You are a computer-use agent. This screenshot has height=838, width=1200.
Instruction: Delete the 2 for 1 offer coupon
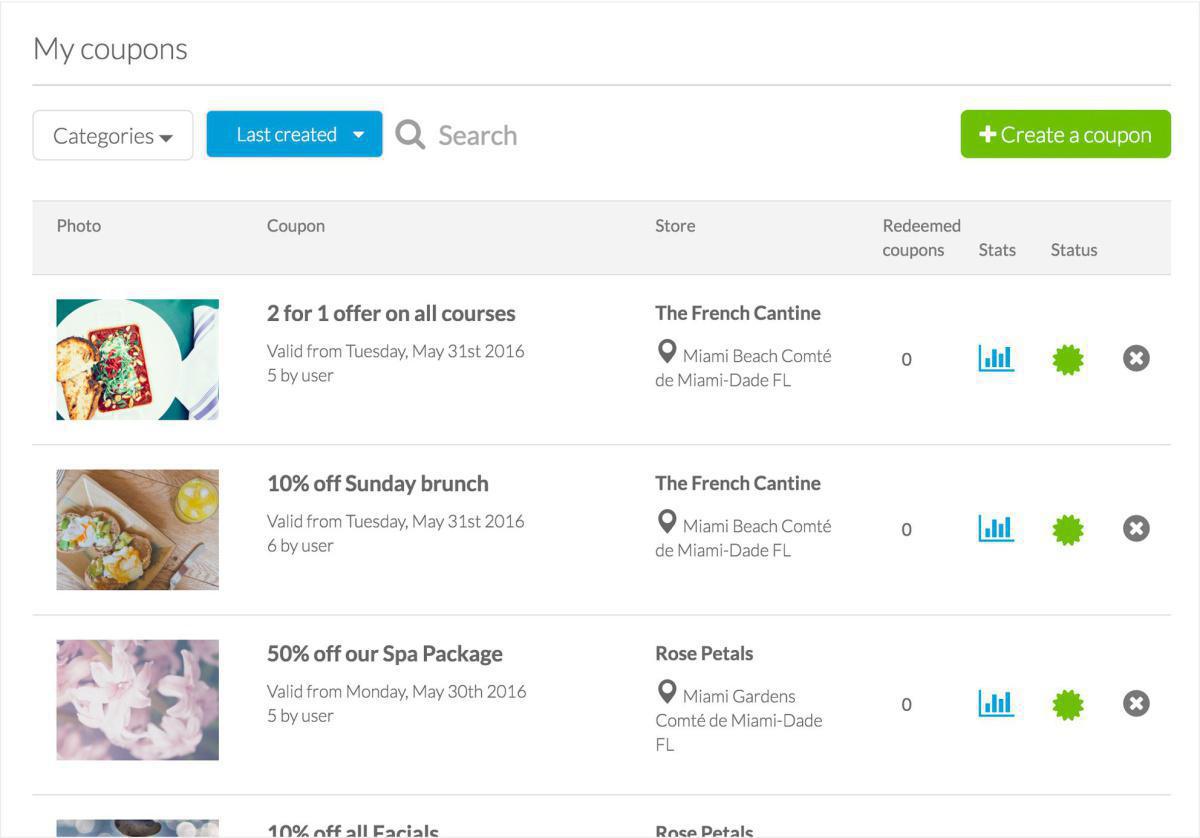point(1136,358)
